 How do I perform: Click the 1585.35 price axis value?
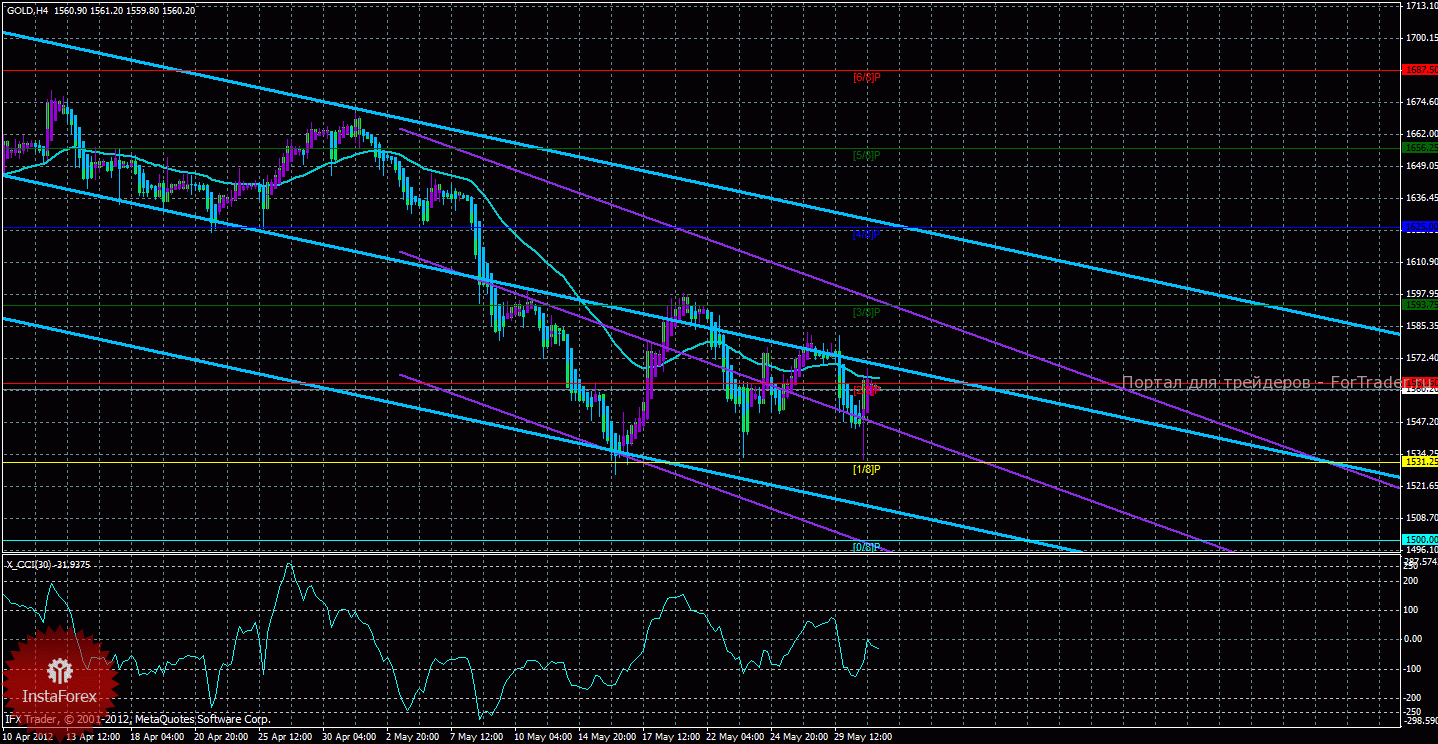pyautogui.click(x=1421, y=326)
